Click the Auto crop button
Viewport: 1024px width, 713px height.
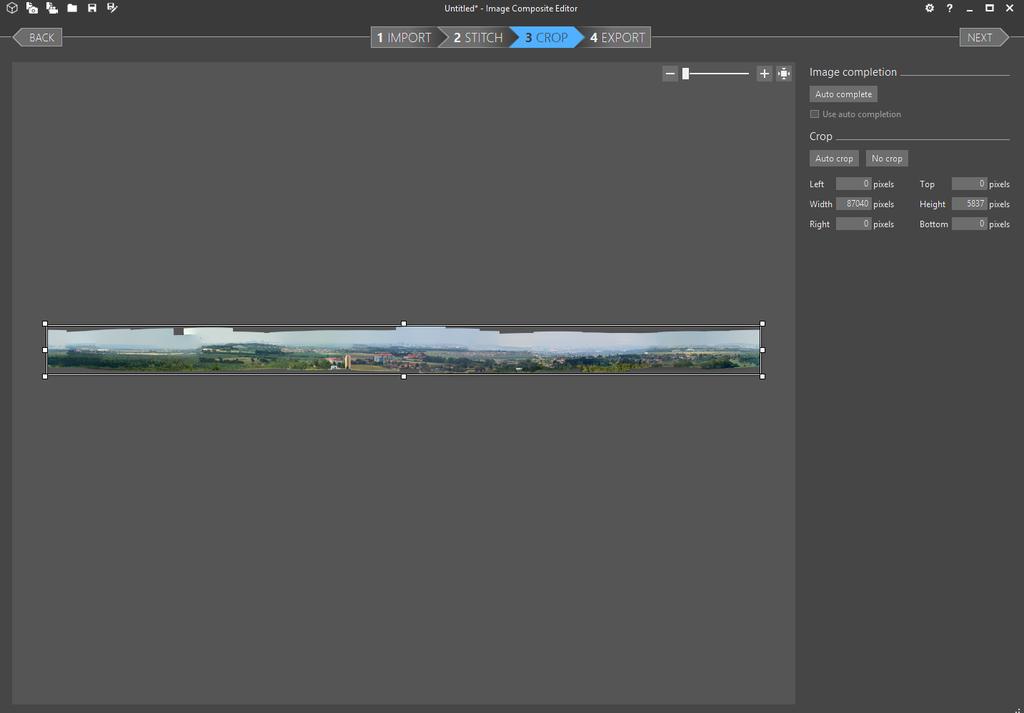coord(834,159)
